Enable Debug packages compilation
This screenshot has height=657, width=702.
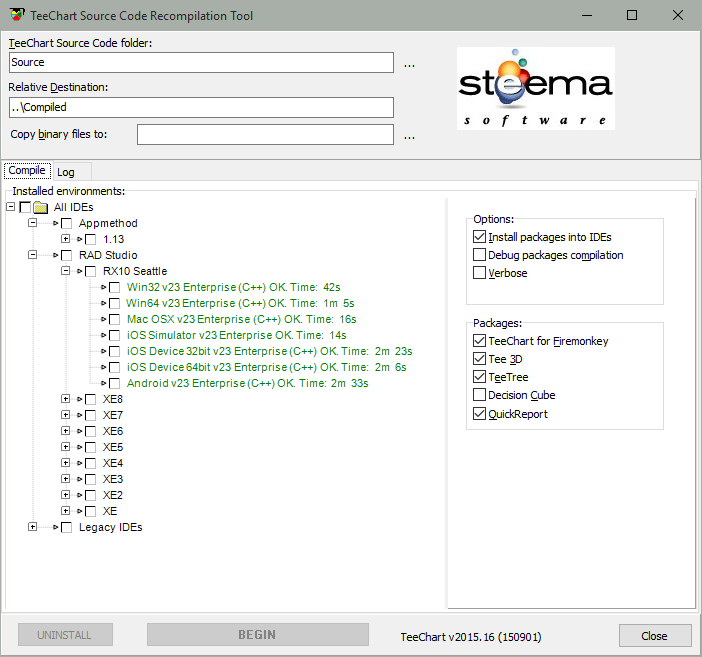479,254
